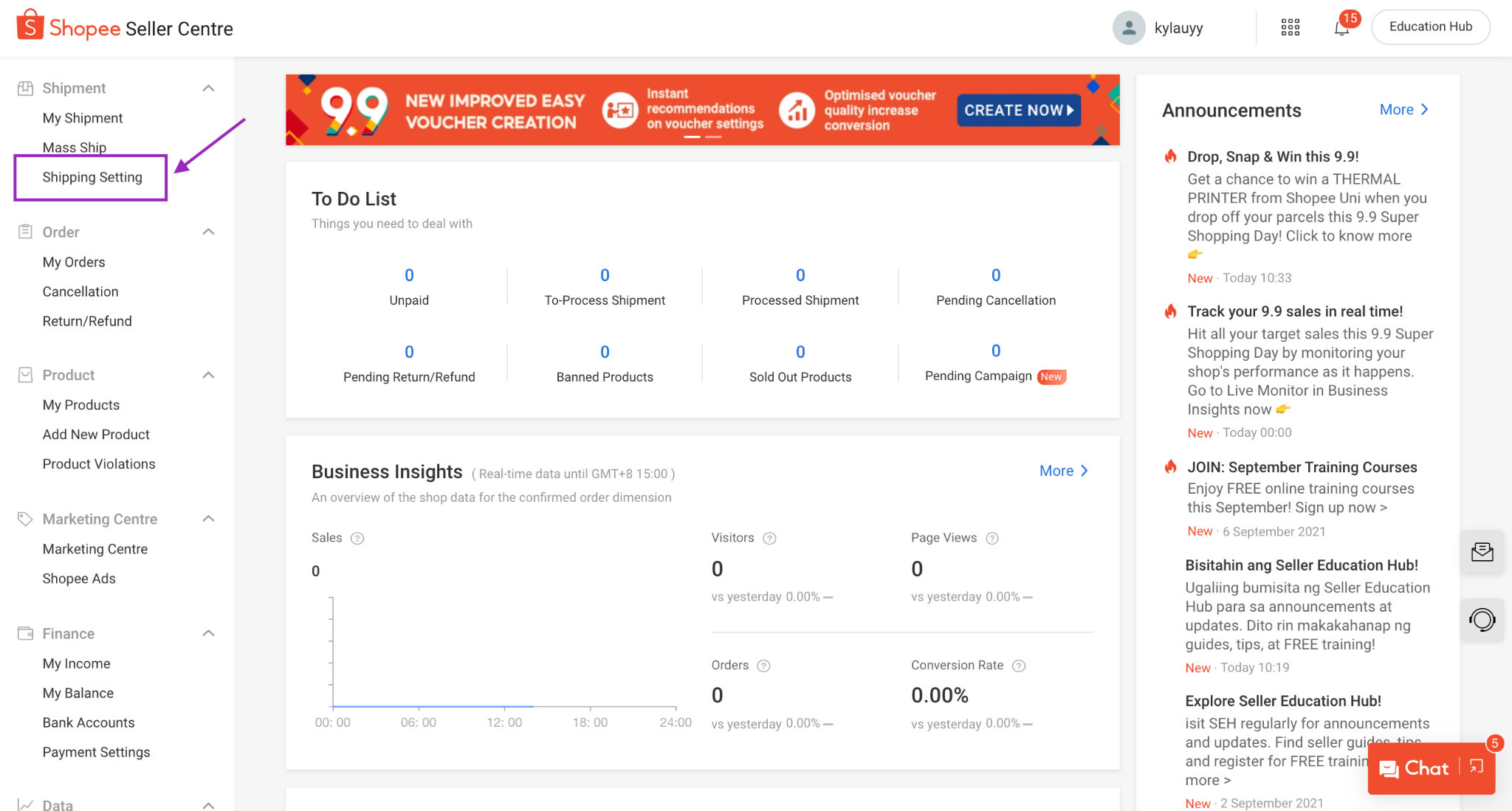Open the floating mail inbox icon
The image size is (1512, 811).
[x=1482, y=552]
